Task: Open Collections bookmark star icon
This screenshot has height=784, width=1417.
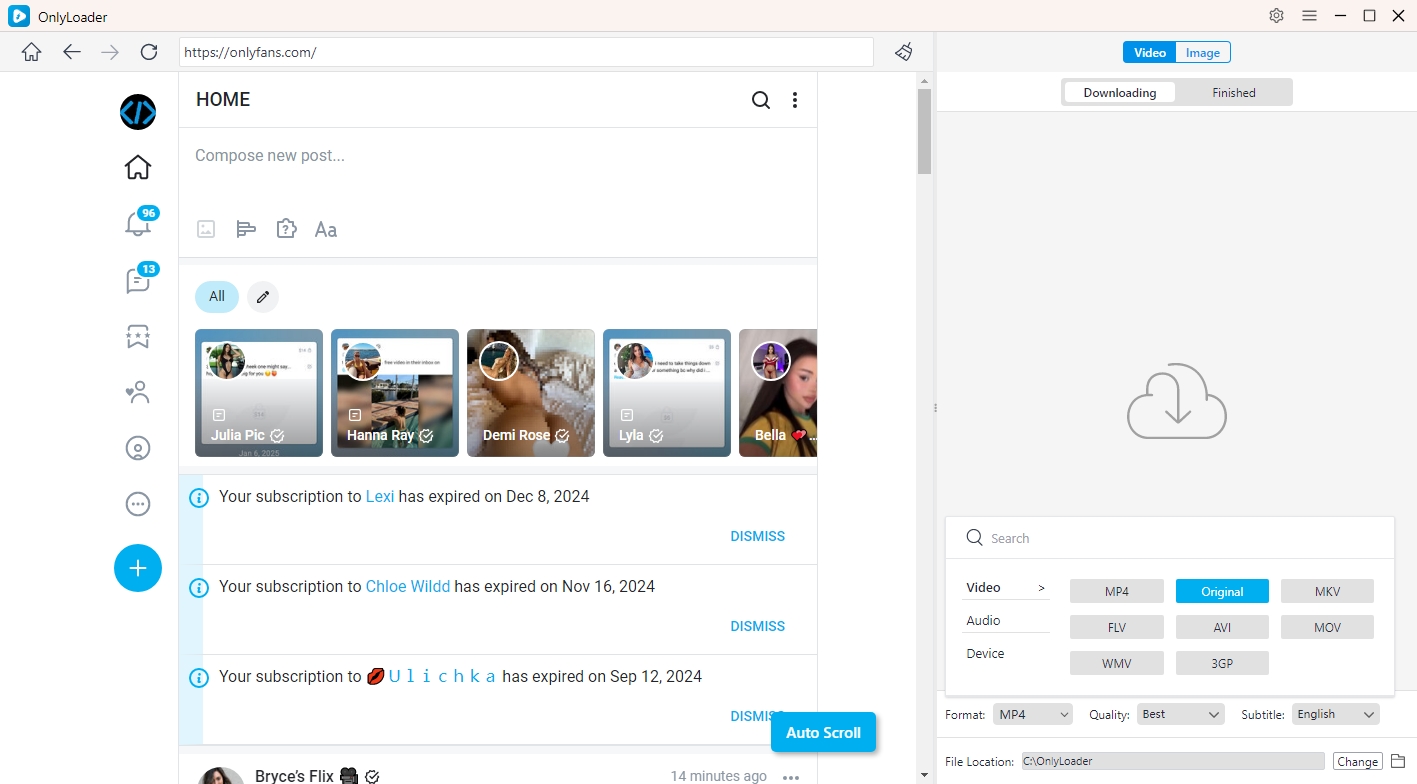Action: tap(138, 337)
